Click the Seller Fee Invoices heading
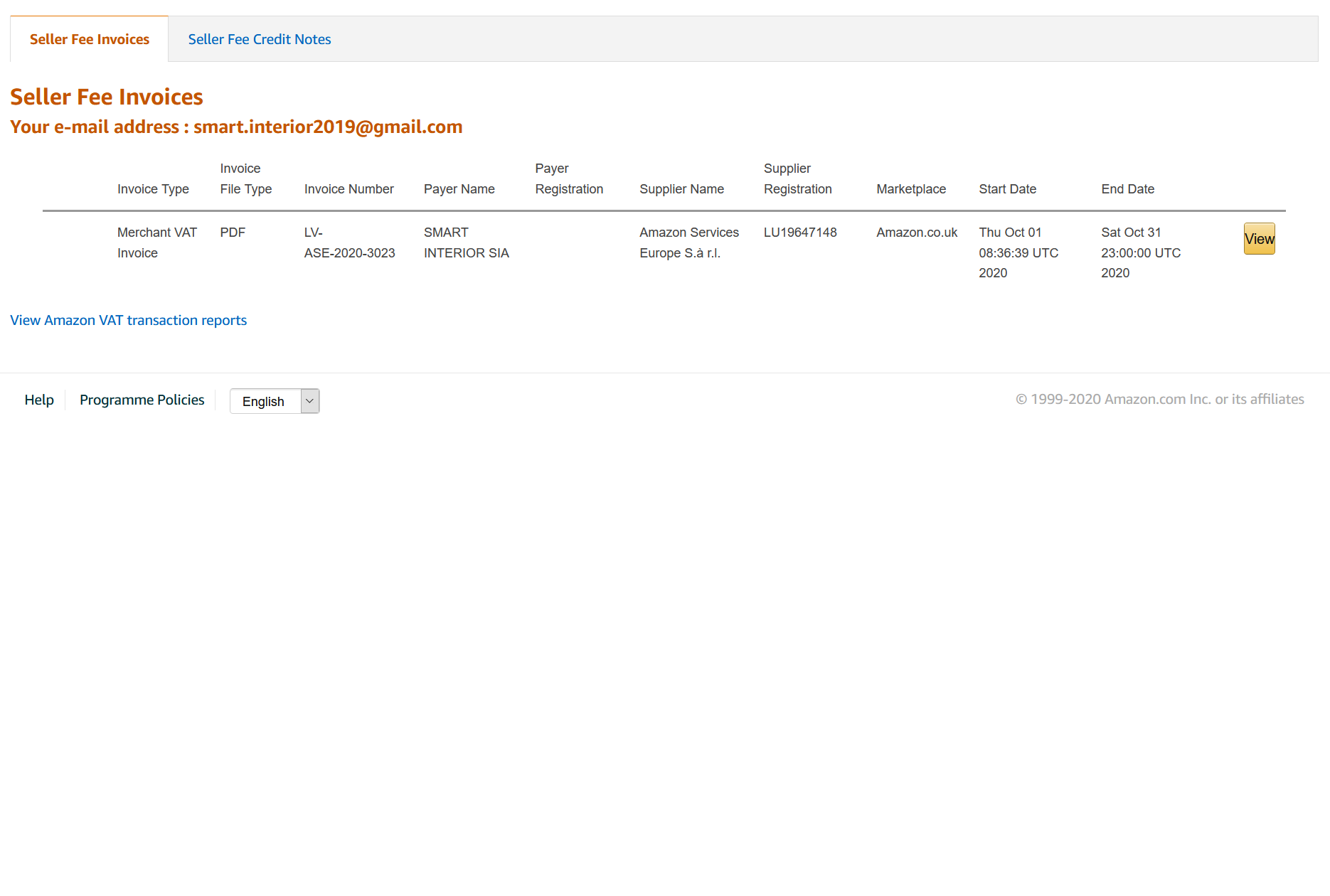The height and width of the screenshot is (896, 1330). [106, 96]
